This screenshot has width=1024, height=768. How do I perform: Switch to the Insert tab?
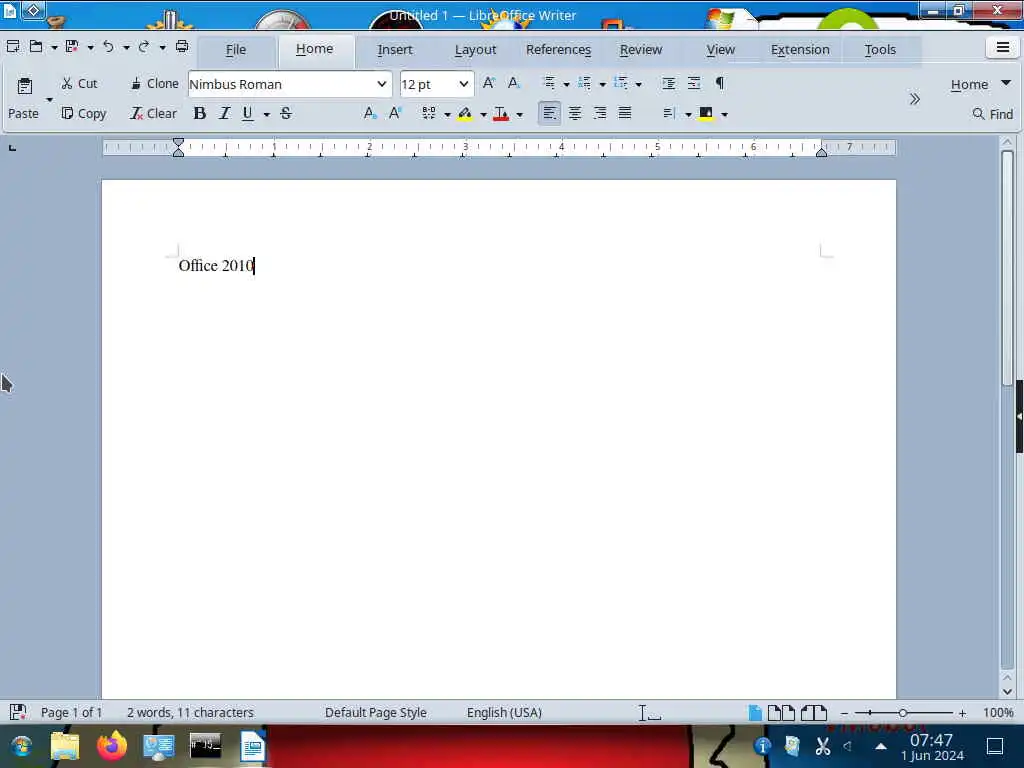pos(394,50)
